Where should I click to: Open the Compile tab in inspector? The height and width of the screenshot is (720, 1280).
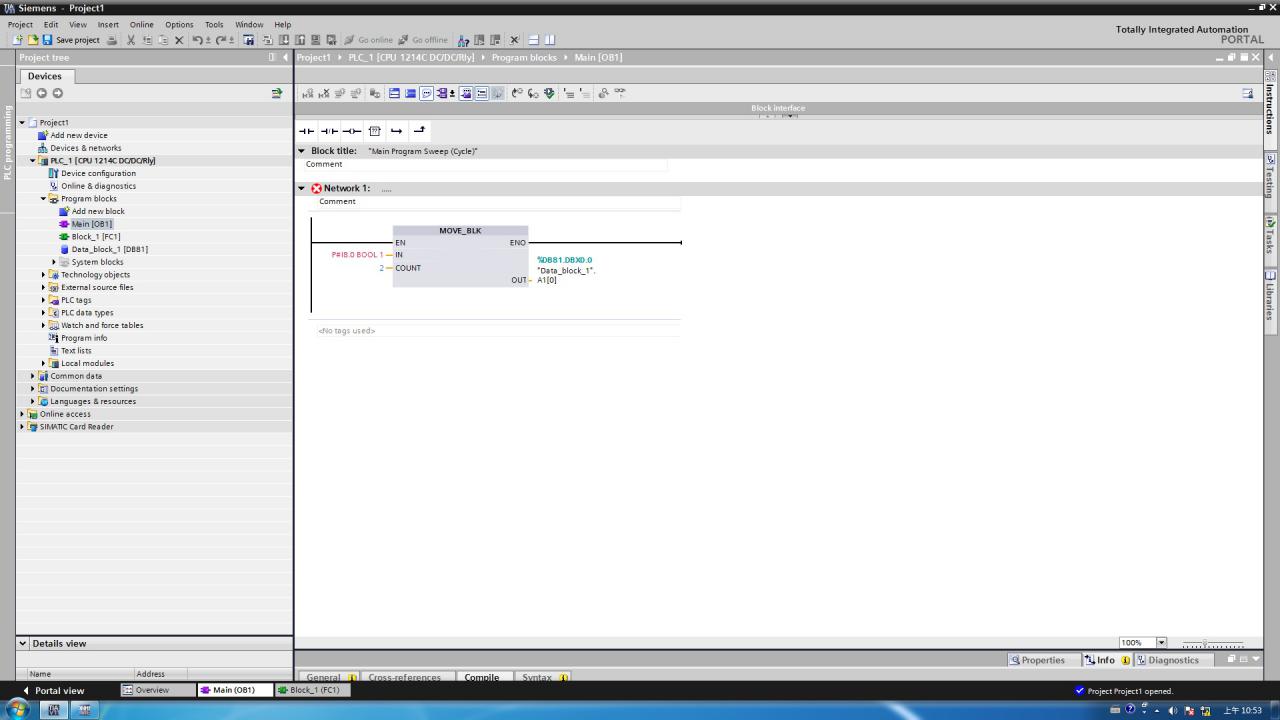coord(481,677)
